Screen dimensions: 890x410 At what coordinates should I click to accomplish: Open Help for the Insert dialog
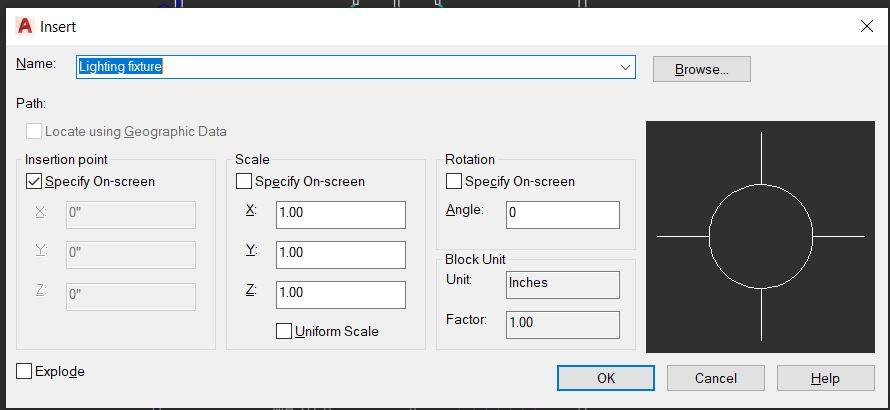825,379
